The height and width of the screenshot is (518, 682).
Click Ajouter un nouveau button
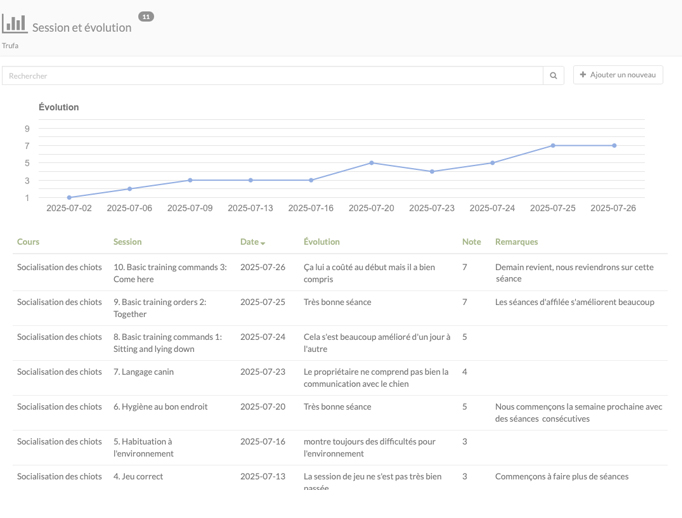618,75
